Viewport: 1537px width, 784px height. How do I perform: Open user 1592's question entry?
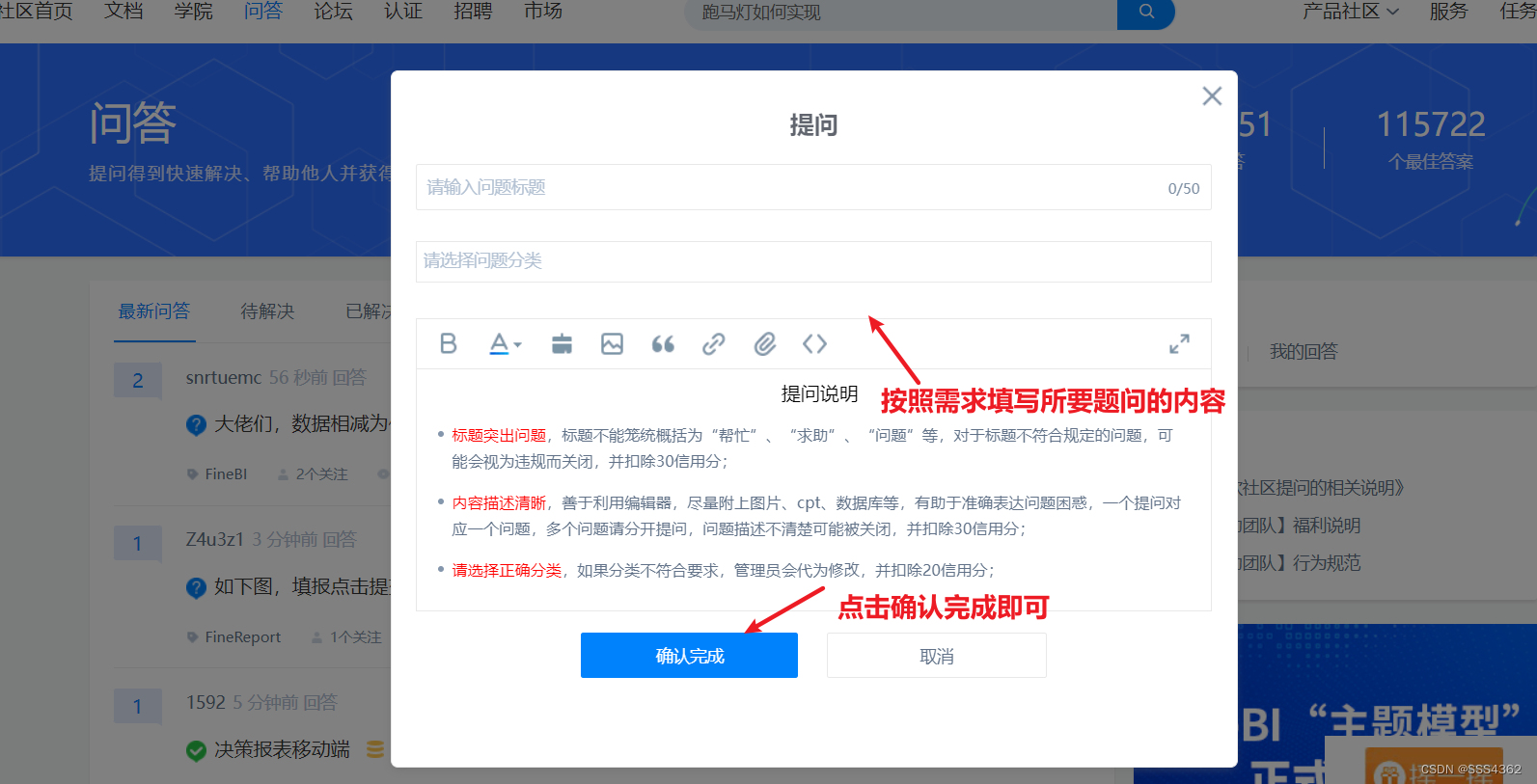pyautogui.click(x=206, y=702)
